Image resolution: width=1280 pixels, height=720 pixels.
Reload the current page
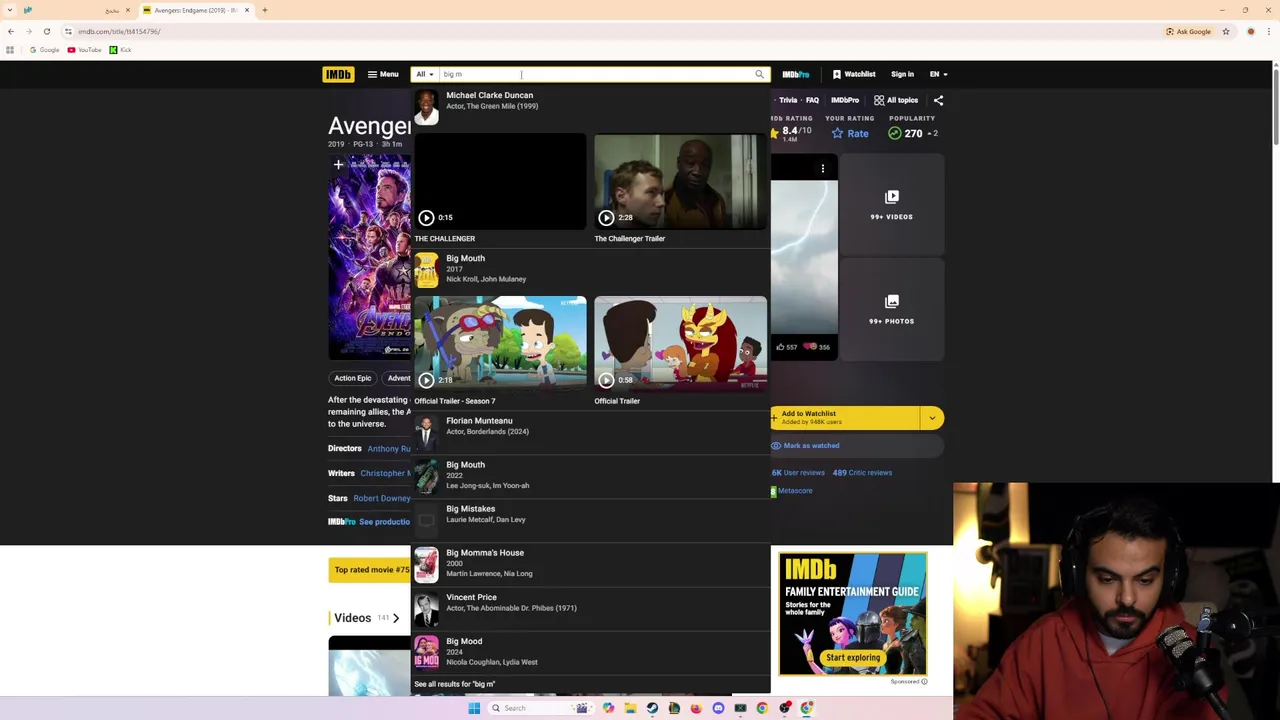coord(46,31)
